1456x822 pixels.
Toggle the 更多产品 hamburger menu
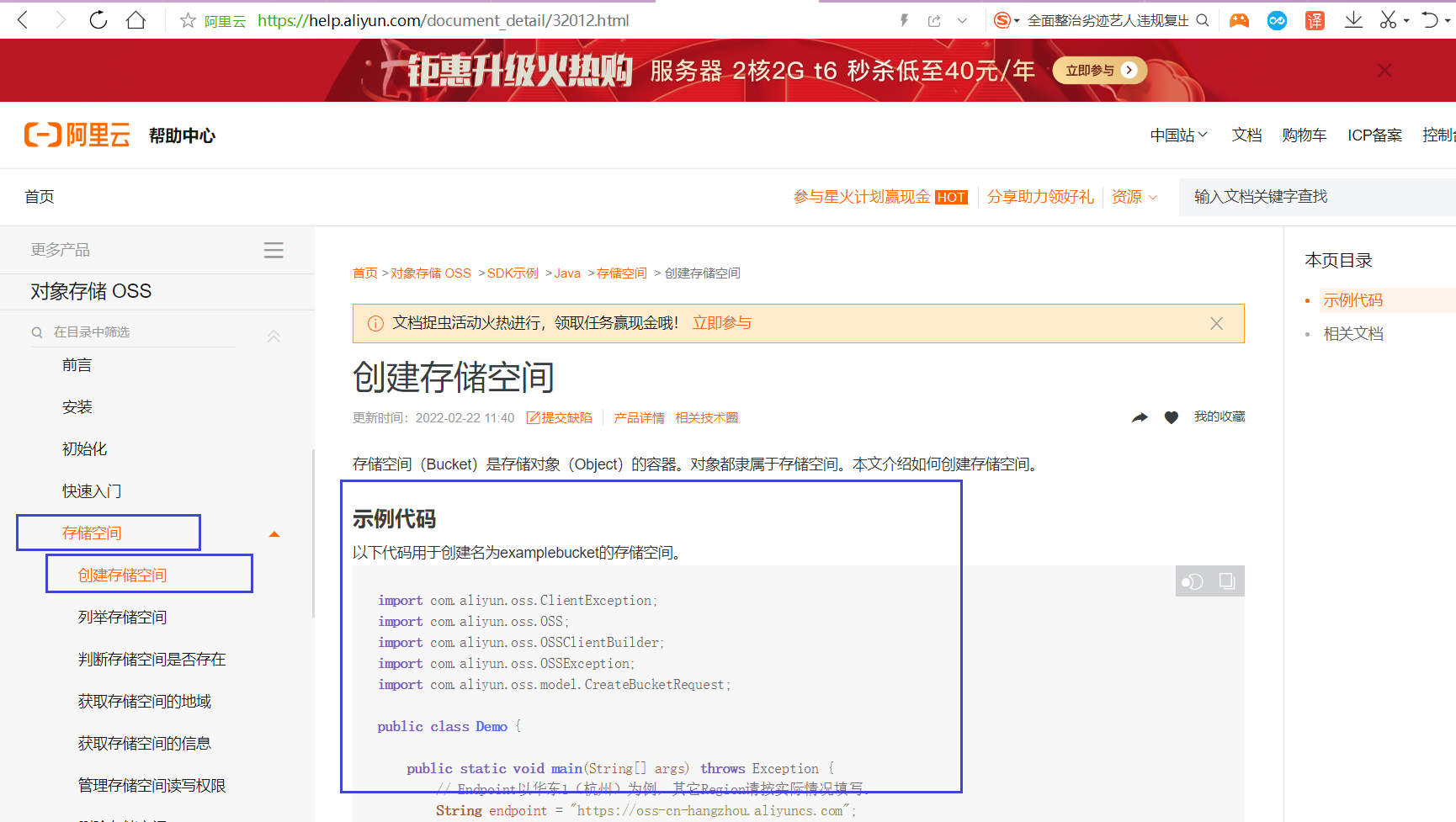pos(274,250)
